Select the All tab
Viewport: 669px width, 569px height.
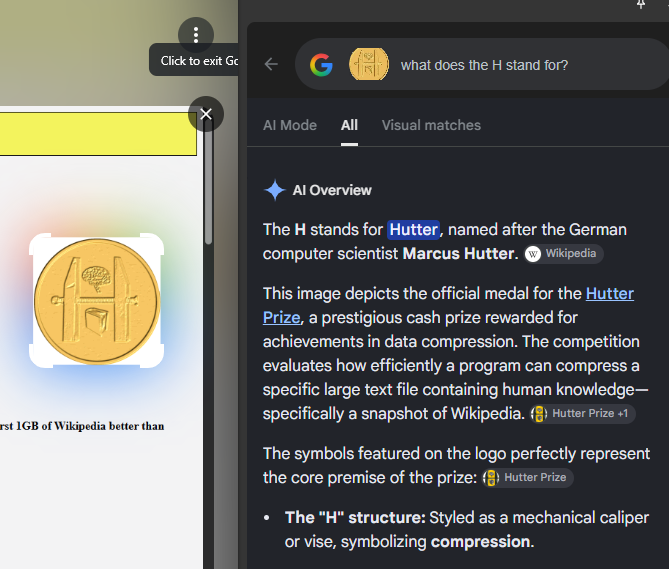349,125
